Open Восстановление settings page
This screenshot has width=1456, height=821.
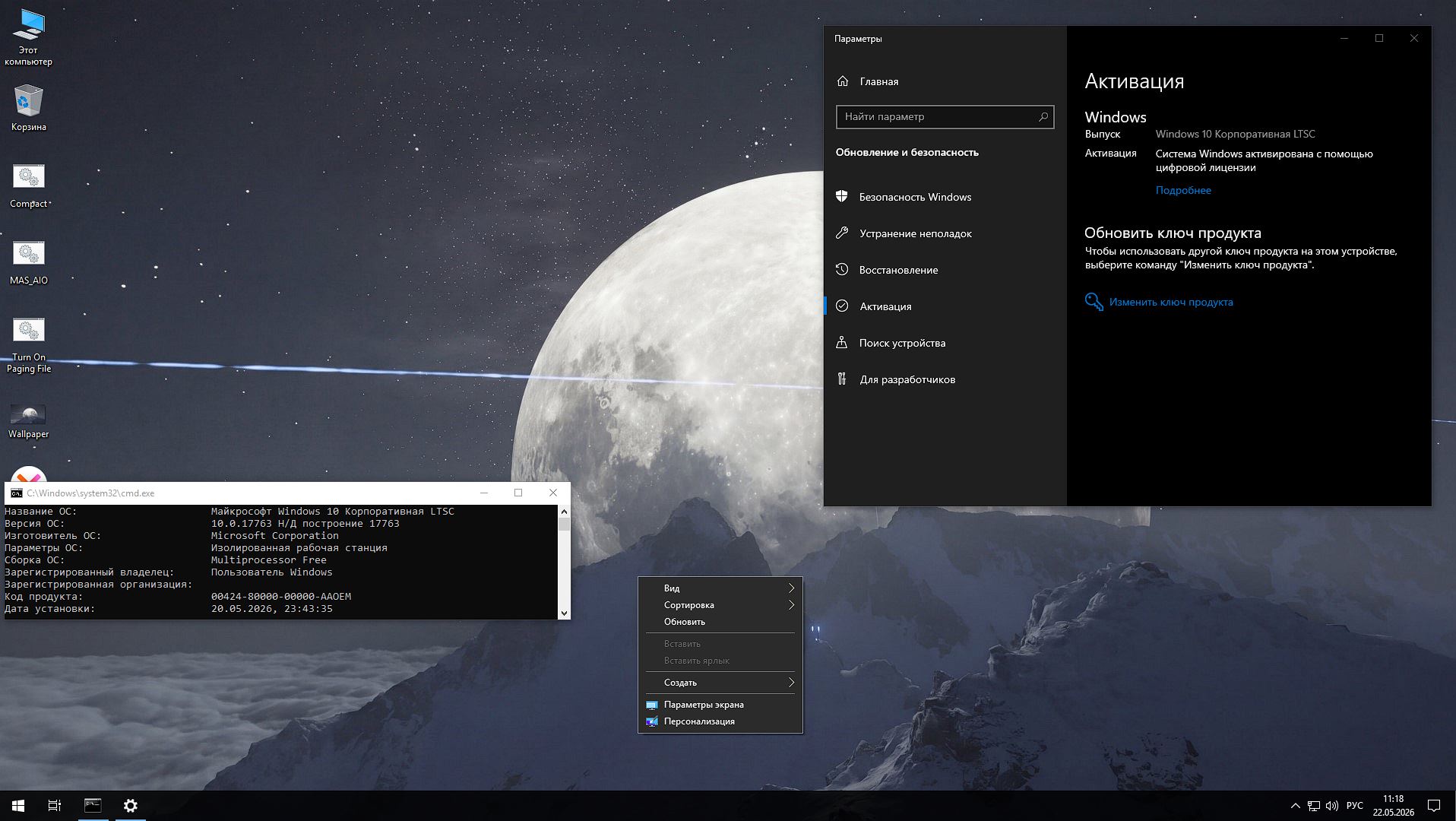(945, 270)
